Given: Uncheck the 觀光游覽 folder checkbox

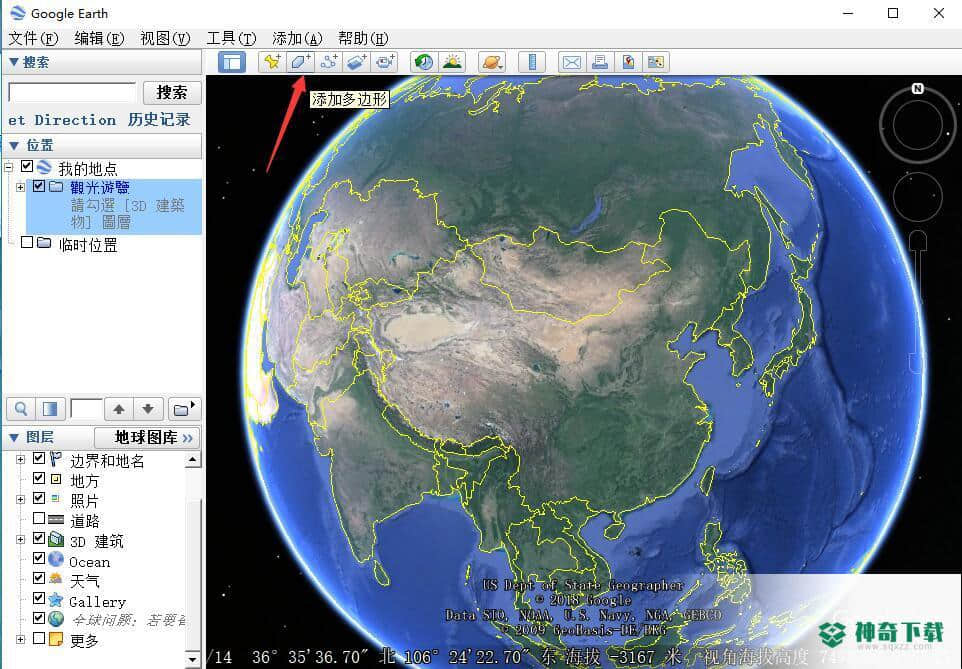Looking at the screenshot, I should (x=39, y=186).
